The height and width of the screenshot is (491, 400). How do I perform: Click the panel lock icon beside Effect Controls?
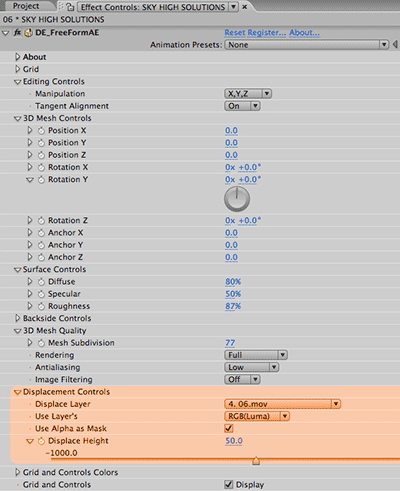pos(69,7)
